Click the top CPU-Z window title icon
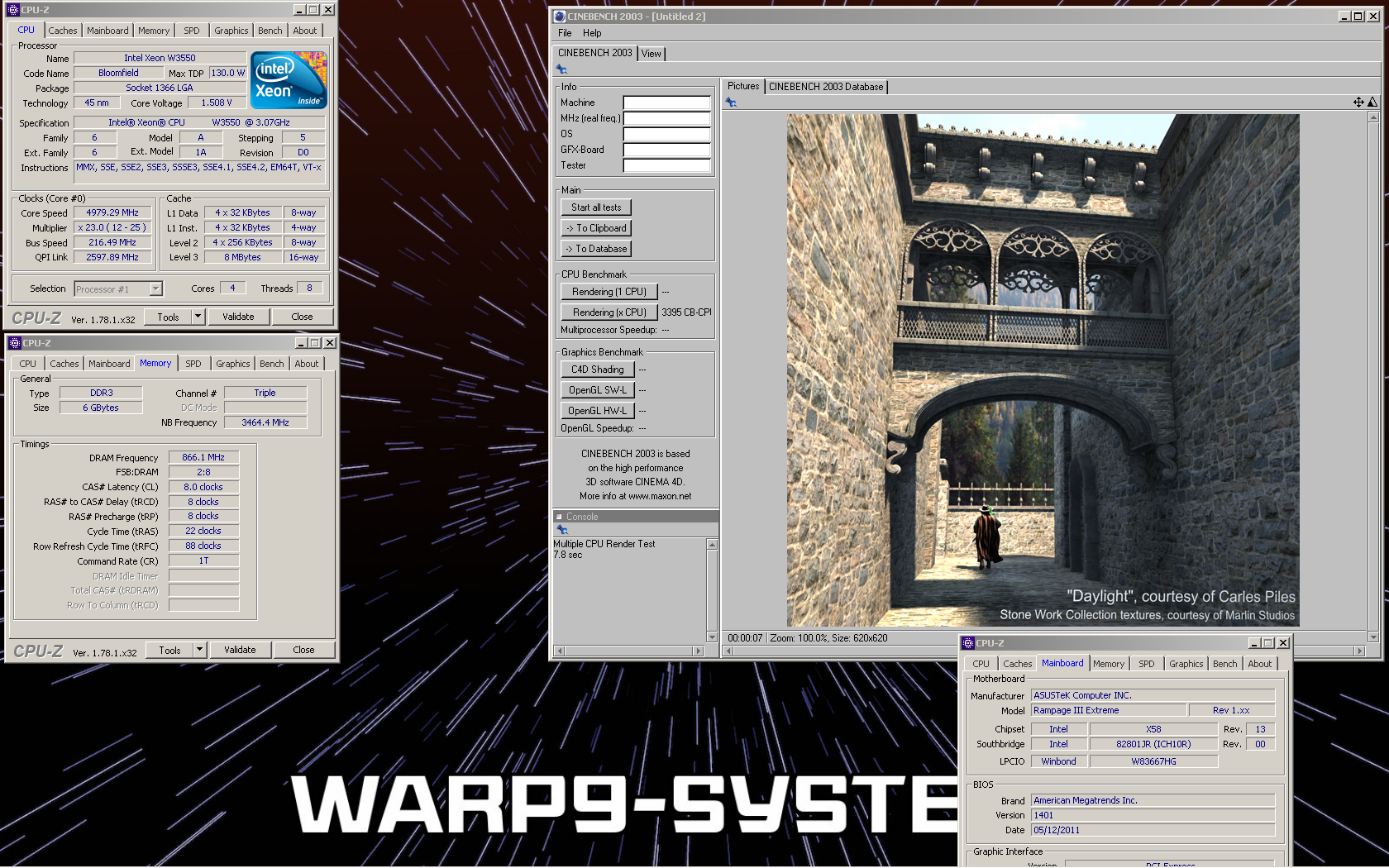The image size is (1389, 868). pos(12,10)
